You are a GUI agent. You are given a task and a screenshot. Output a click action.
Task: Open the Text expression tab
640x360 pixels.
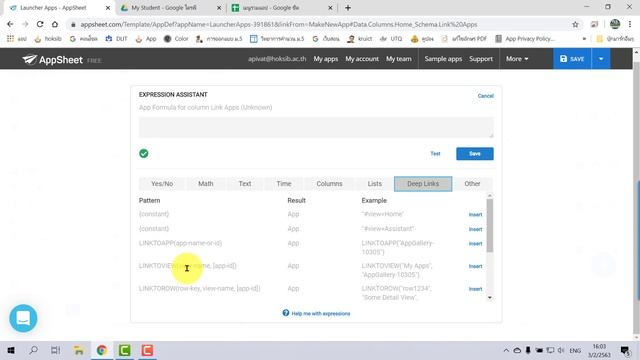click(245, 184)
